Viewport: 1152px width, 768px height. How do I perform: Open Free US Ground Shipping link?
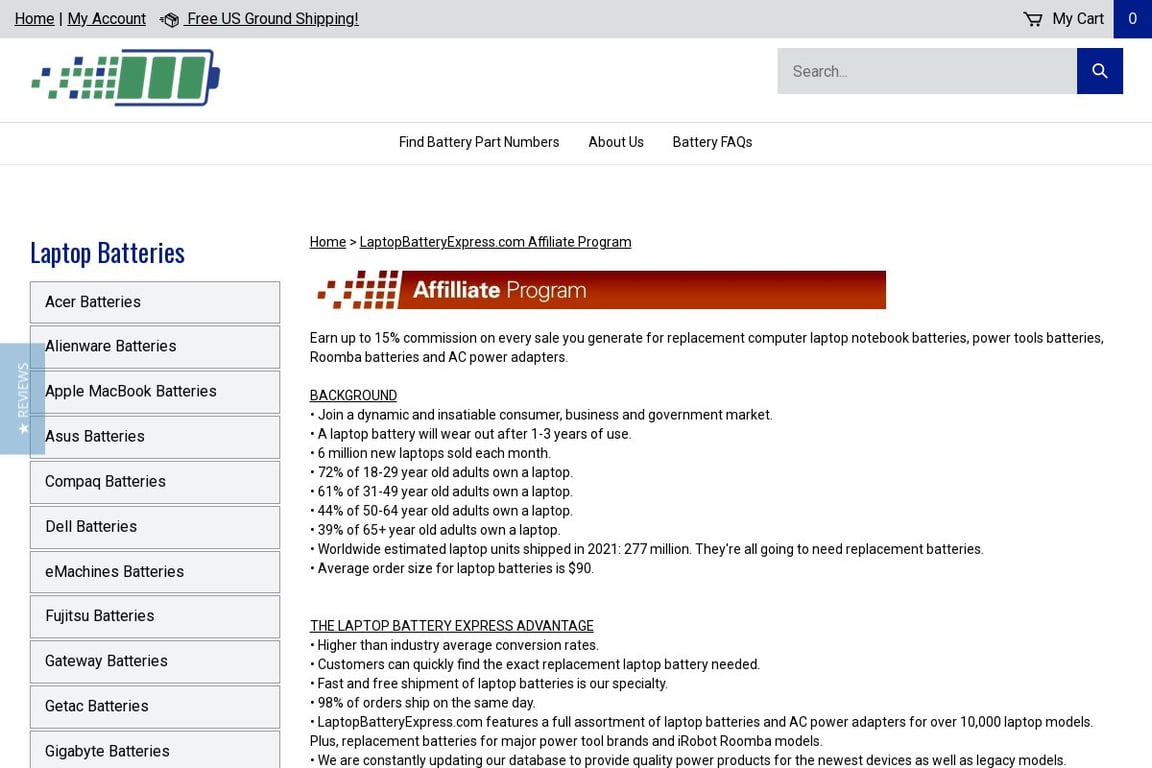[x=272, y=19]
